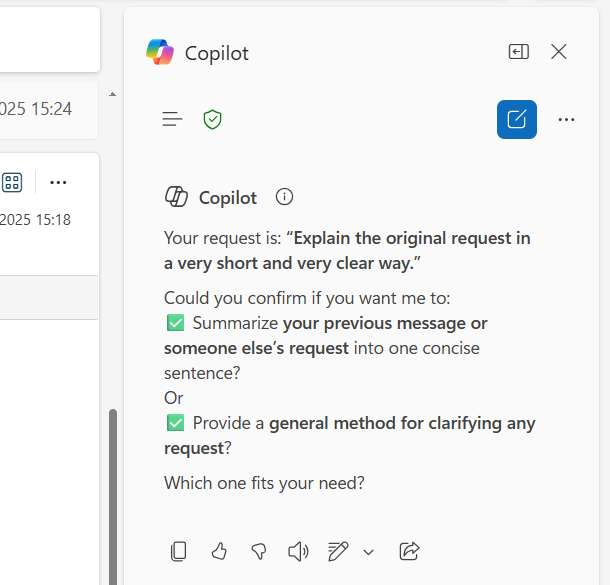The image size is (610, 585).
Task: Expand the dropdown arrow beside the pencil icon
Action: 368,552
